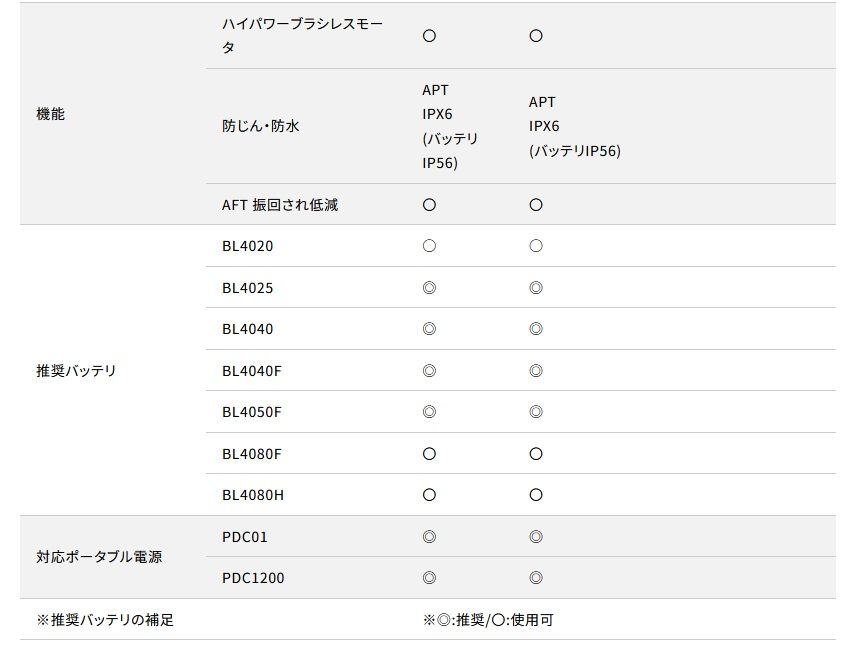Click right circle mark in BL4080F row
850x667 pixels.
(536, 454)
